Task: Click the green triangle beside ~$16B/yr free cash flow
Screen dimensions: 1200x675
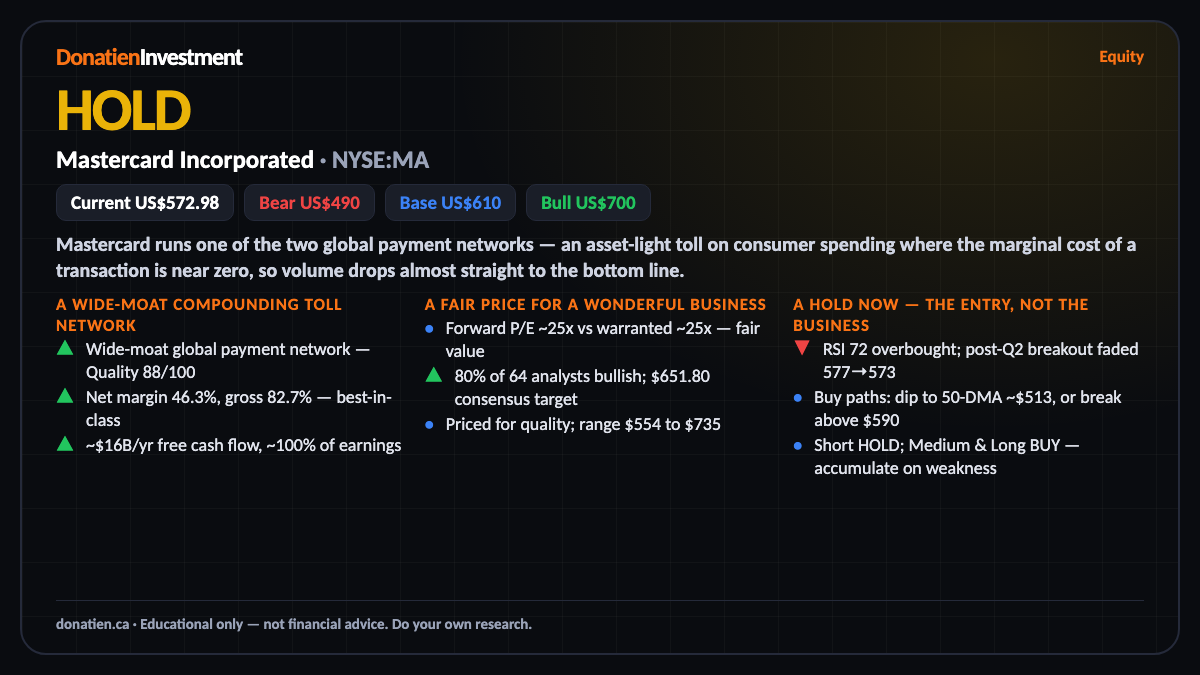Action: coord(65,445)
